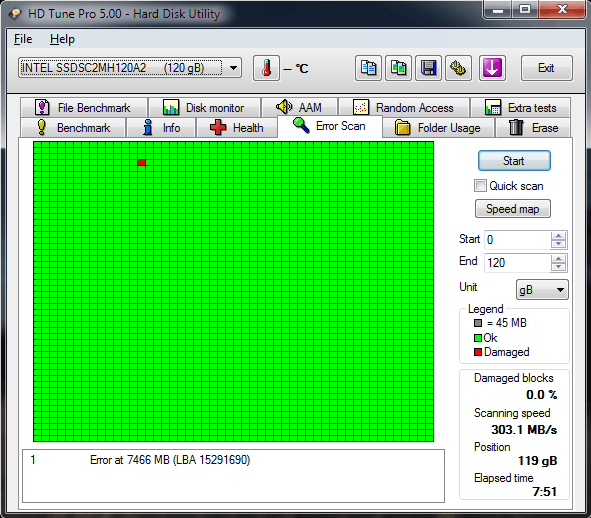The image size is (591, 518).
Task: Open the Unit gB dropdown
Action: click(x=542, y=290)
